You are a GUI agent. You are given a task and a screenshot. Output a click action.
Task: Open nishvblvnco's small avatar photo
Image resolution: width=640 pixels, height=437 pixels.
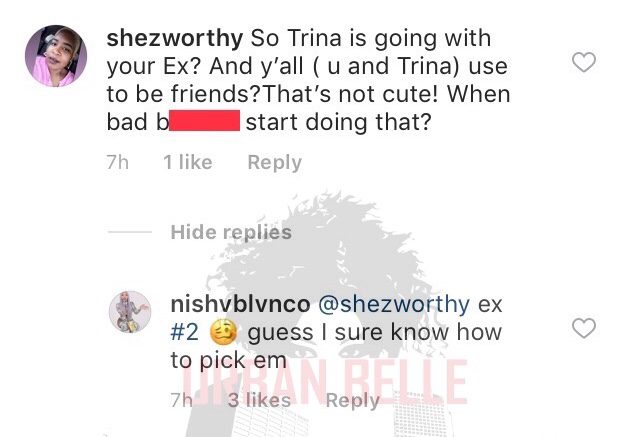(130, 312)
